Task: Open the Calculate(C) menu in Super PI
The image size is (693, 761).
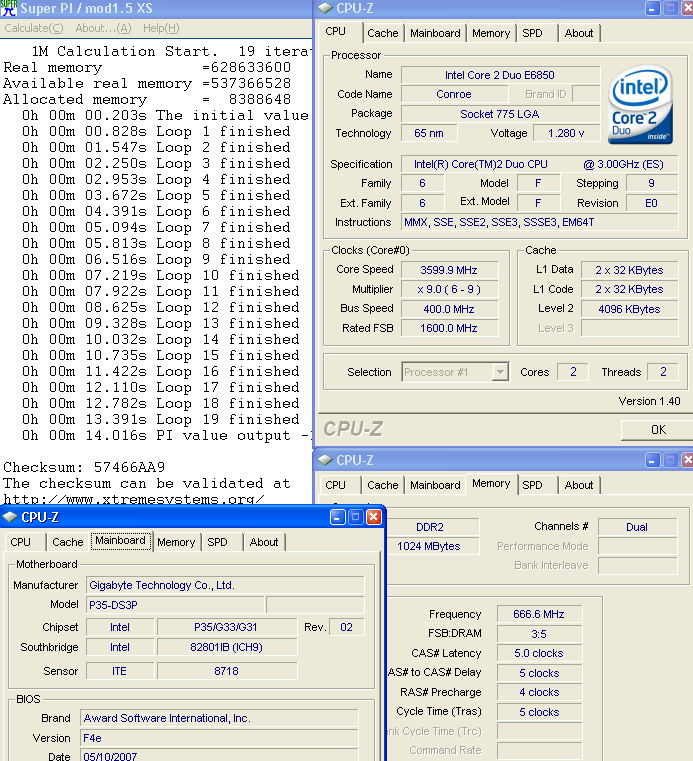Action: coord(33,28)
